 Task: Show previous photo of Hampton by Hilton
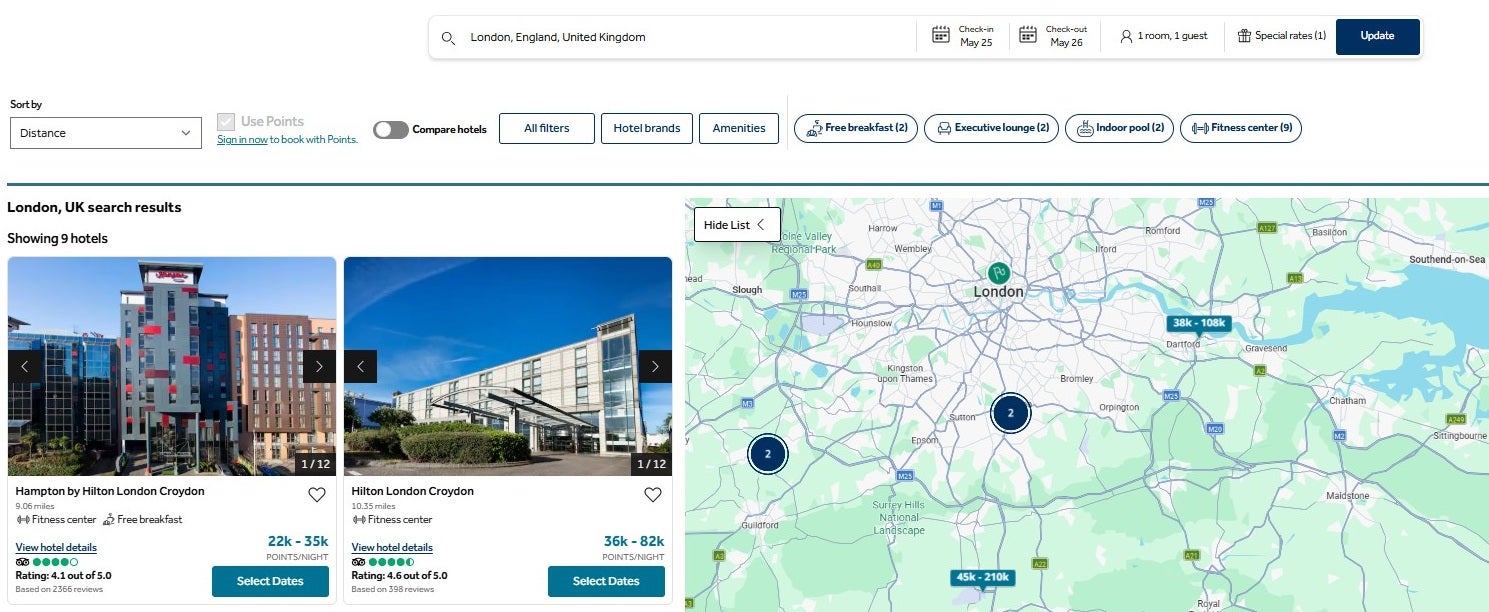click(x=24, y=367)
